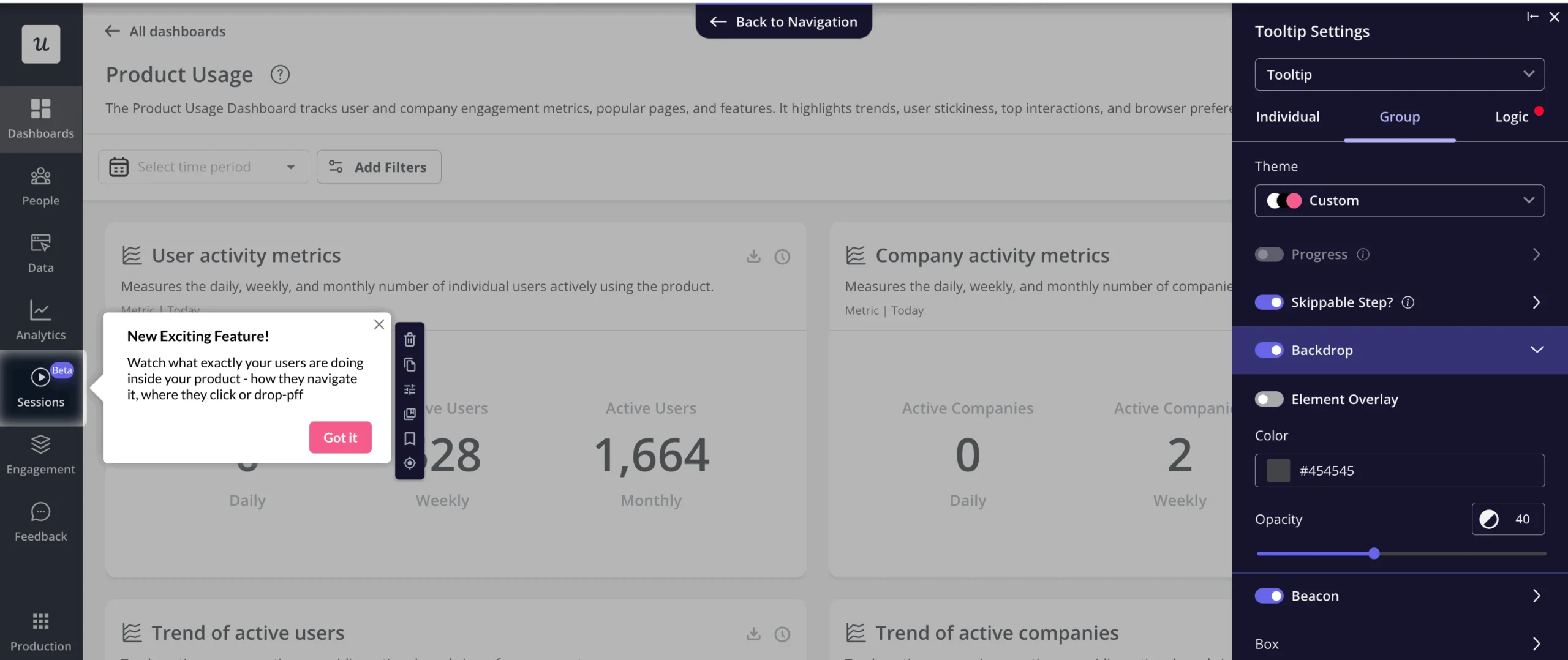
Task: Click the target reposition icon in tooltip toolbar
Action: coord(410,463)
